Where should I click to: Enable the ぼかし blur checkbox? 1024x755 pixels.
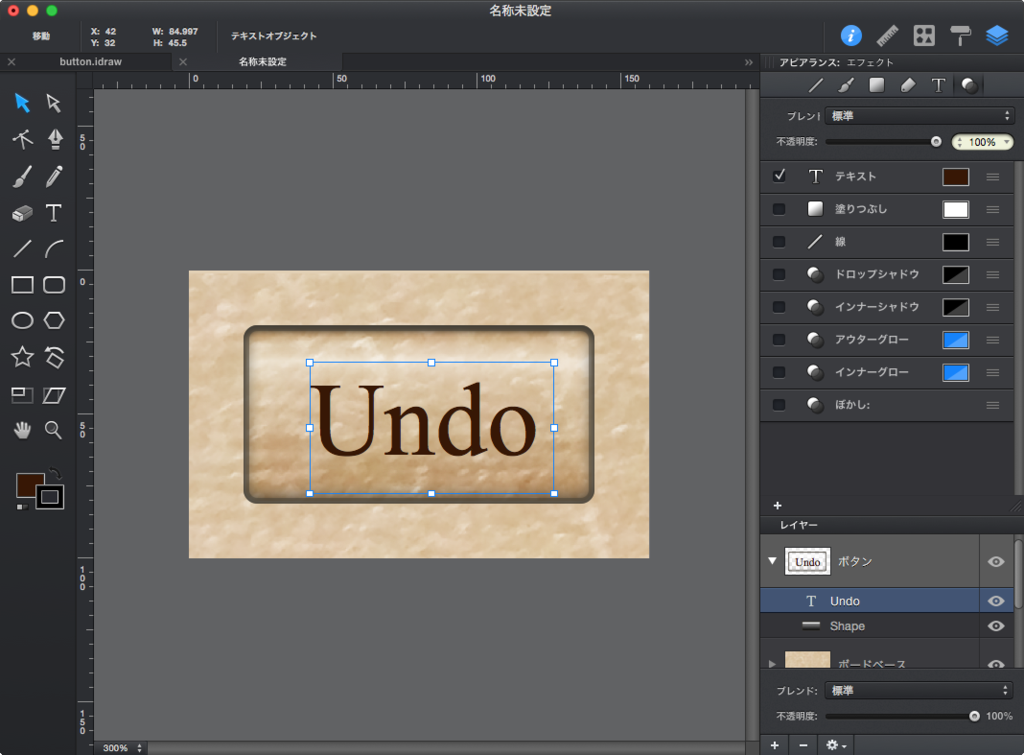(x=779, y=405)
